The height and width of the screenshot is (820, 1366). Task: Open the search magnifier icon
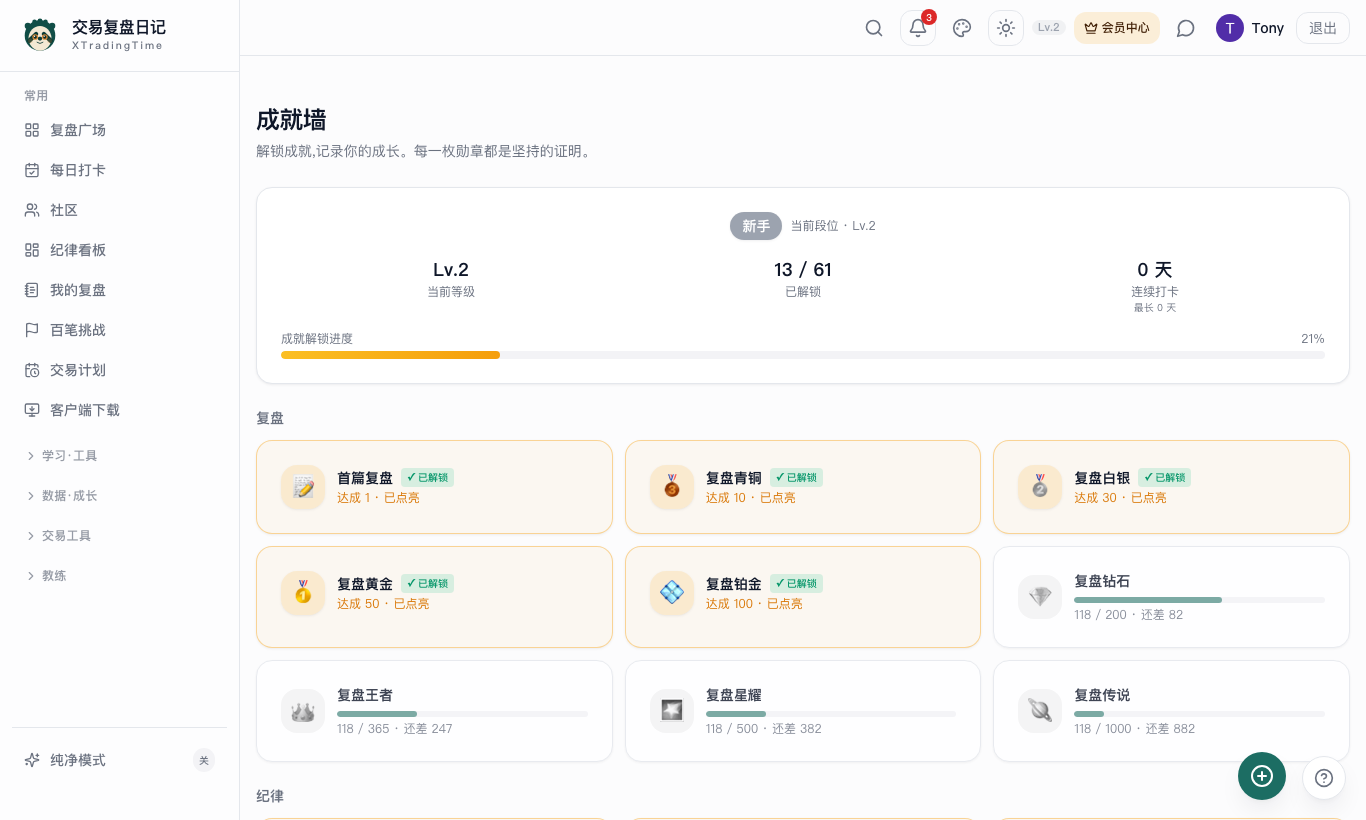click(874, 28)
